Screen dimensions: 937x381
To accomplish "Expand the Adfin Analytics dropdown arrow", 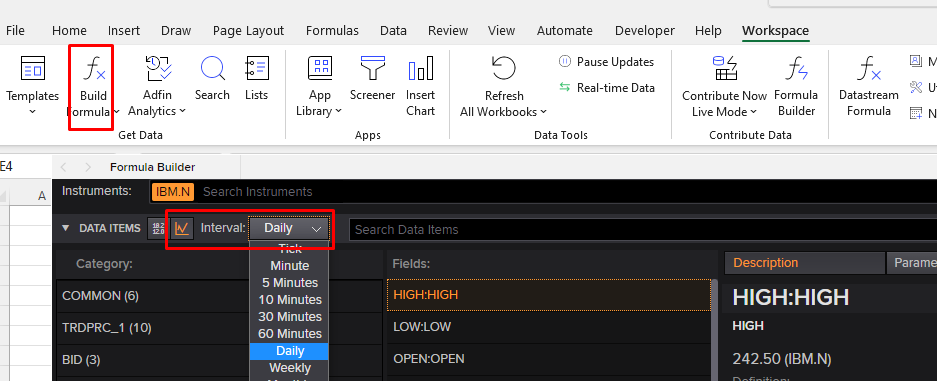I will (x=182, y=111).
